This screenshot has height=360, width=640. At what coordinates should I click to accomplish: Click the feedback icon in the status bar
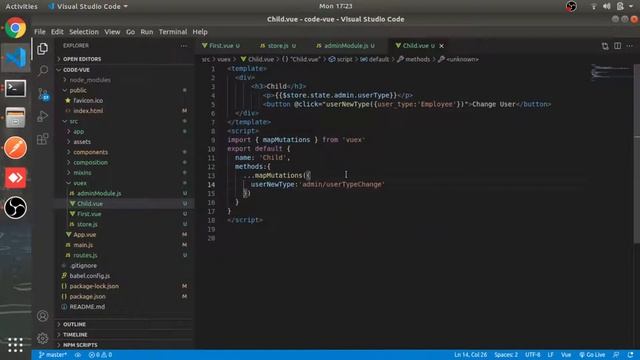pos(616,355)
